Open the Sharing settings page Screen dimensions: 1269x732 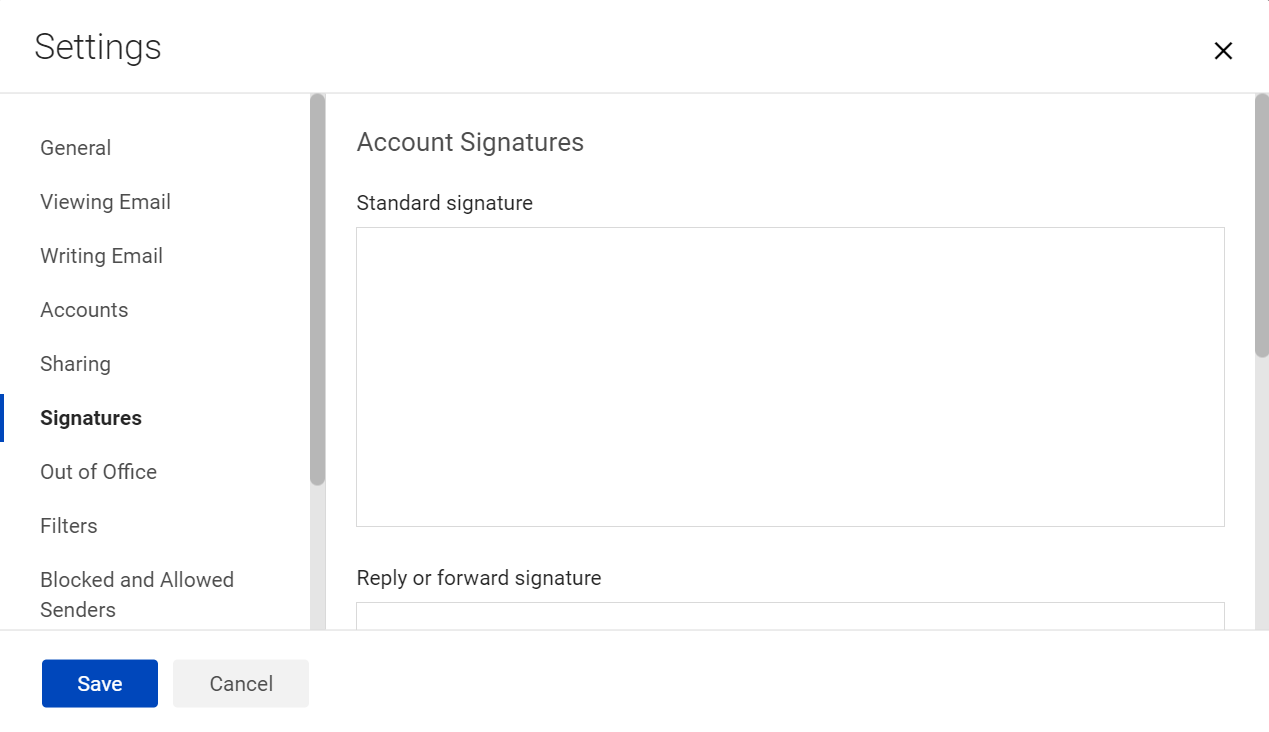pos(75,363)
